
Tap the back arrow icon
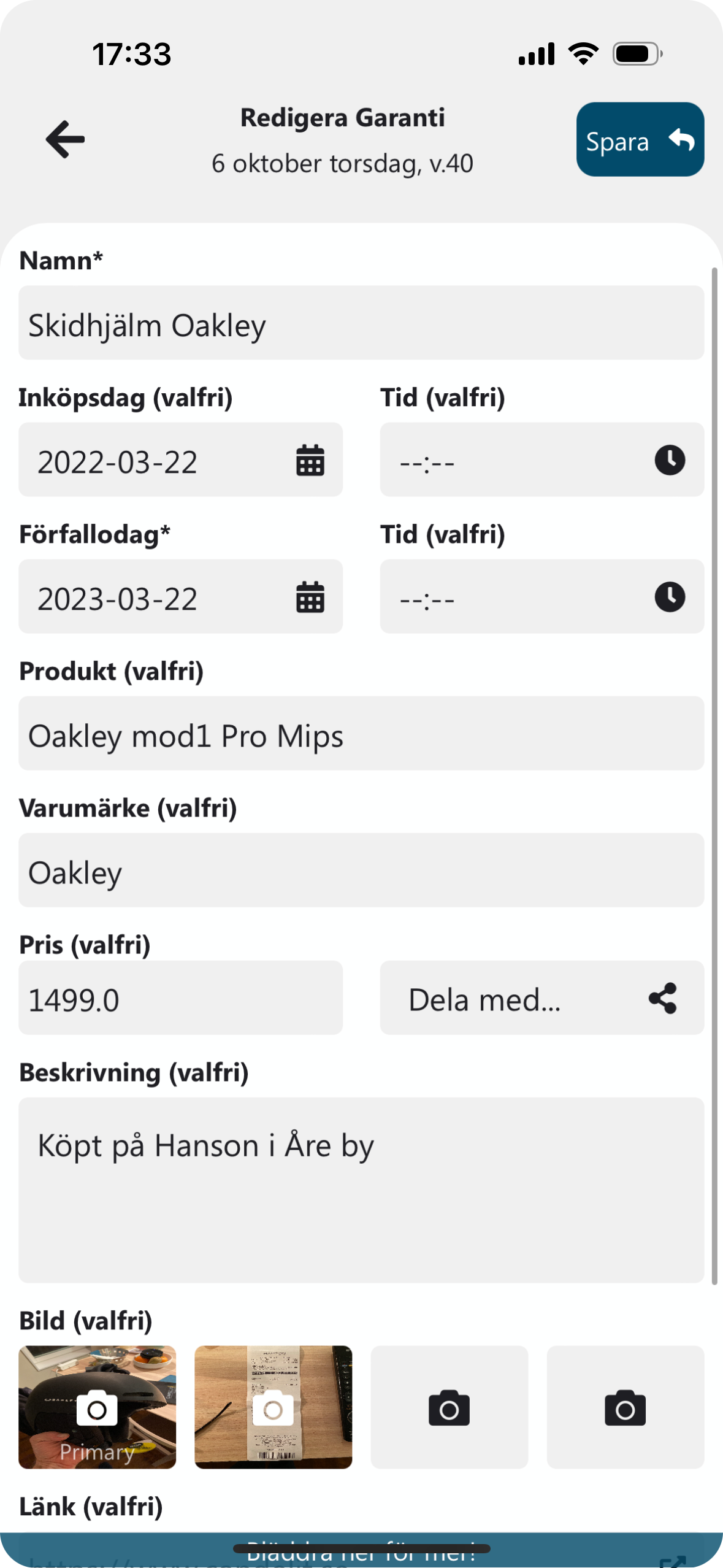pyautogui.click(x=65, y=139)
